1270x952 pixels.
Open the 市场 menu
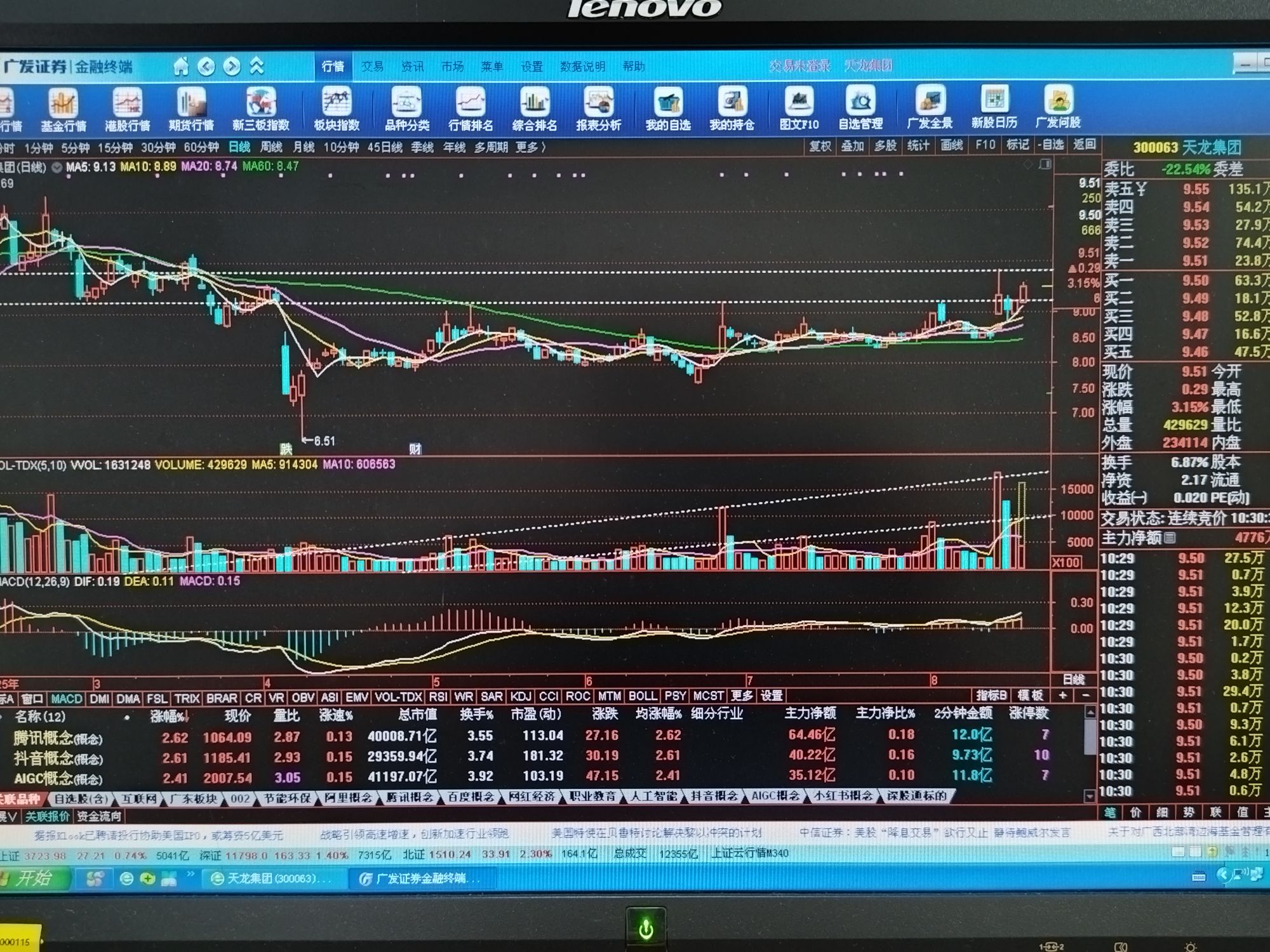pyautogui.click(x=453, y=67)
